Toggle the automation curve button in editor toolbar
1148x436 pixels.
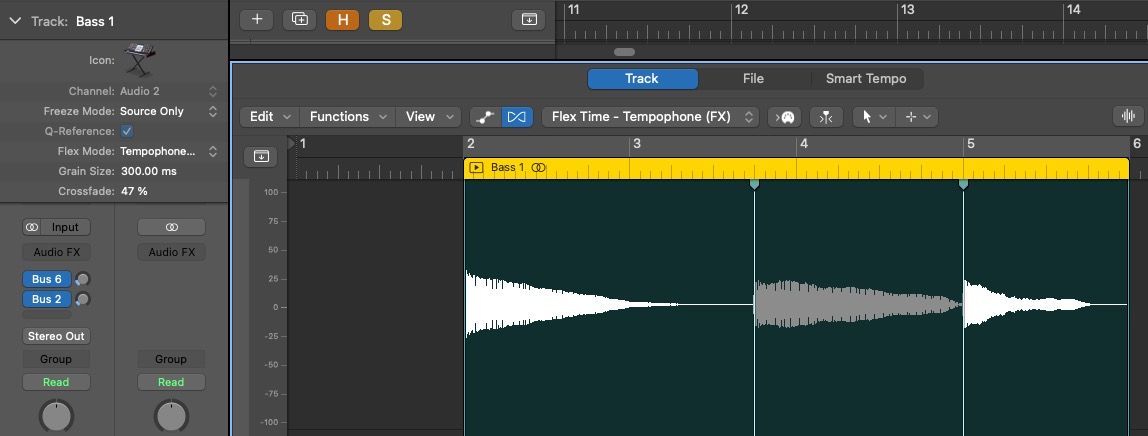[x=485, y=117]
